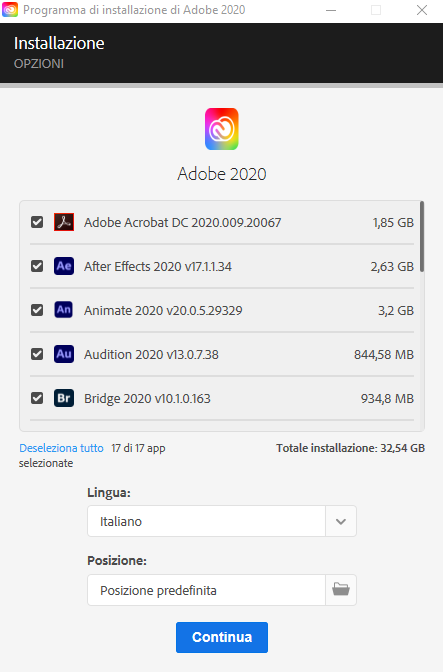Uncheck the After Effects 2020 checkbox
443x672 pixels.
pos(37,266)
